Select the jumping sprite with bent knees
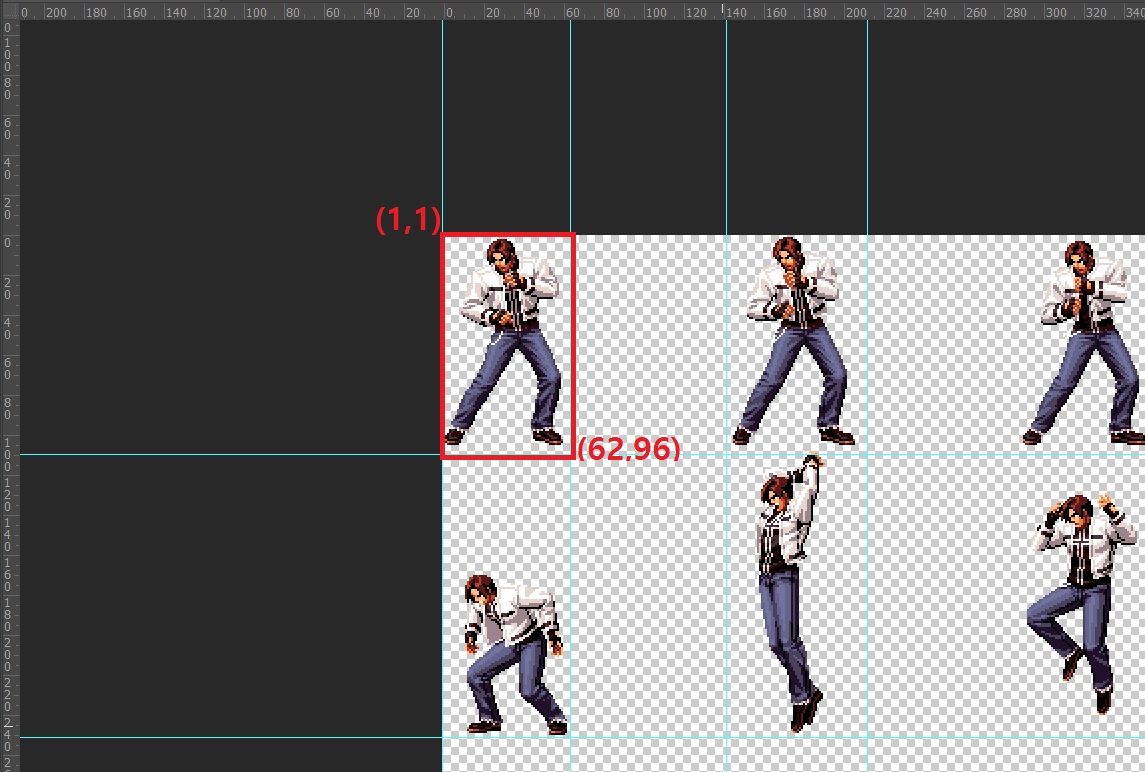The image size is (1145, 772). coord(1081,603)
